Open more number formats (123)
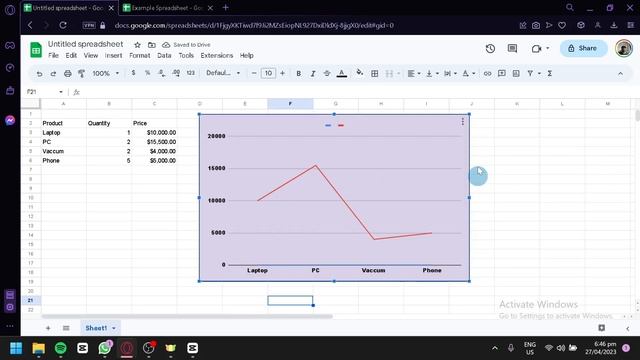The height and width of the screenshot is (360, 640). coord(191,73)
